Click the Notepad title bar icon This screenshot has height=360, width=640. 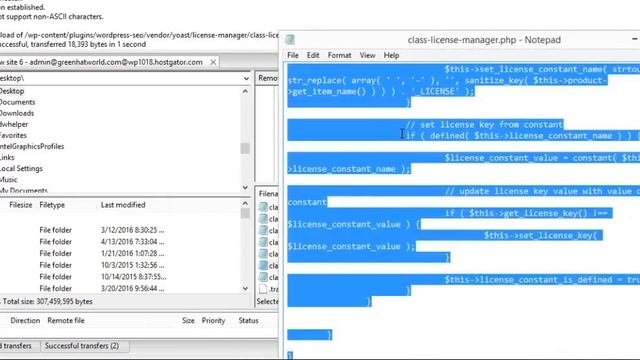290,40
